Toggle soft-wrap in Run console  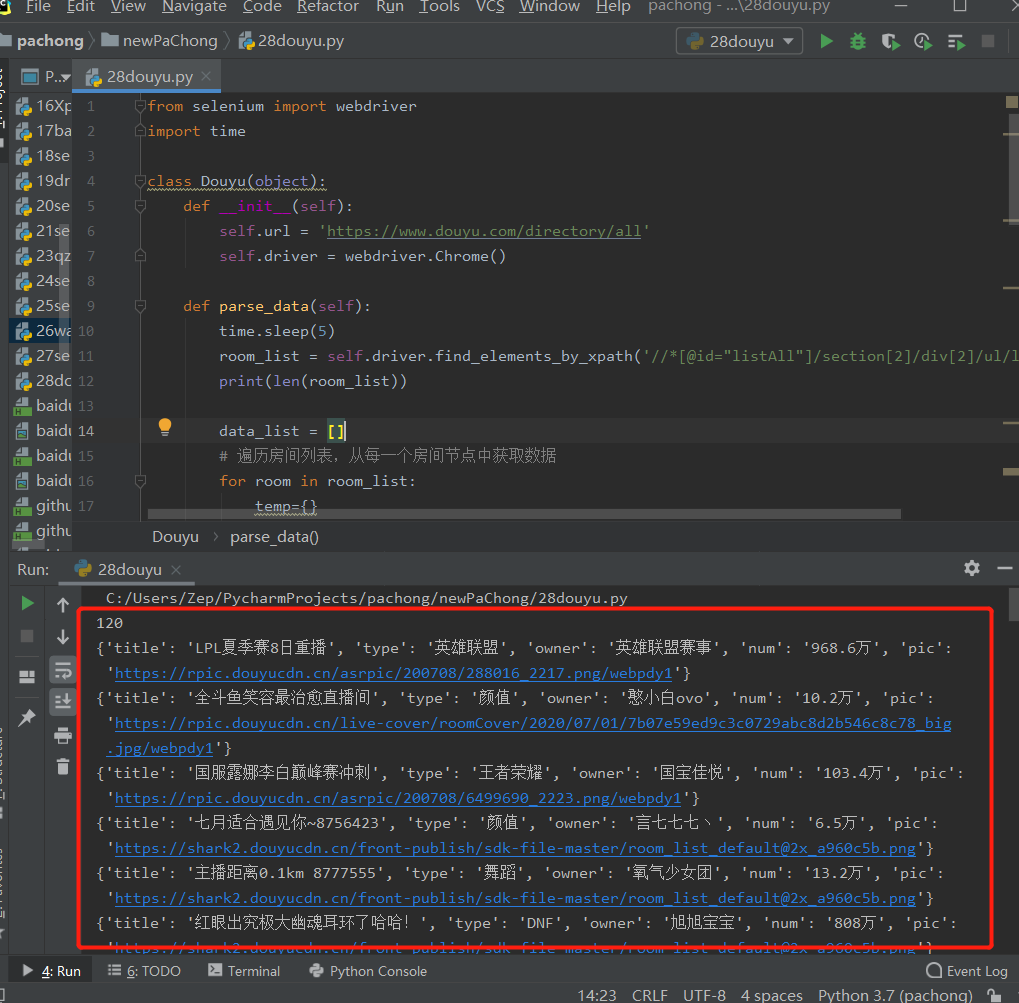click(x=63, y=670)
